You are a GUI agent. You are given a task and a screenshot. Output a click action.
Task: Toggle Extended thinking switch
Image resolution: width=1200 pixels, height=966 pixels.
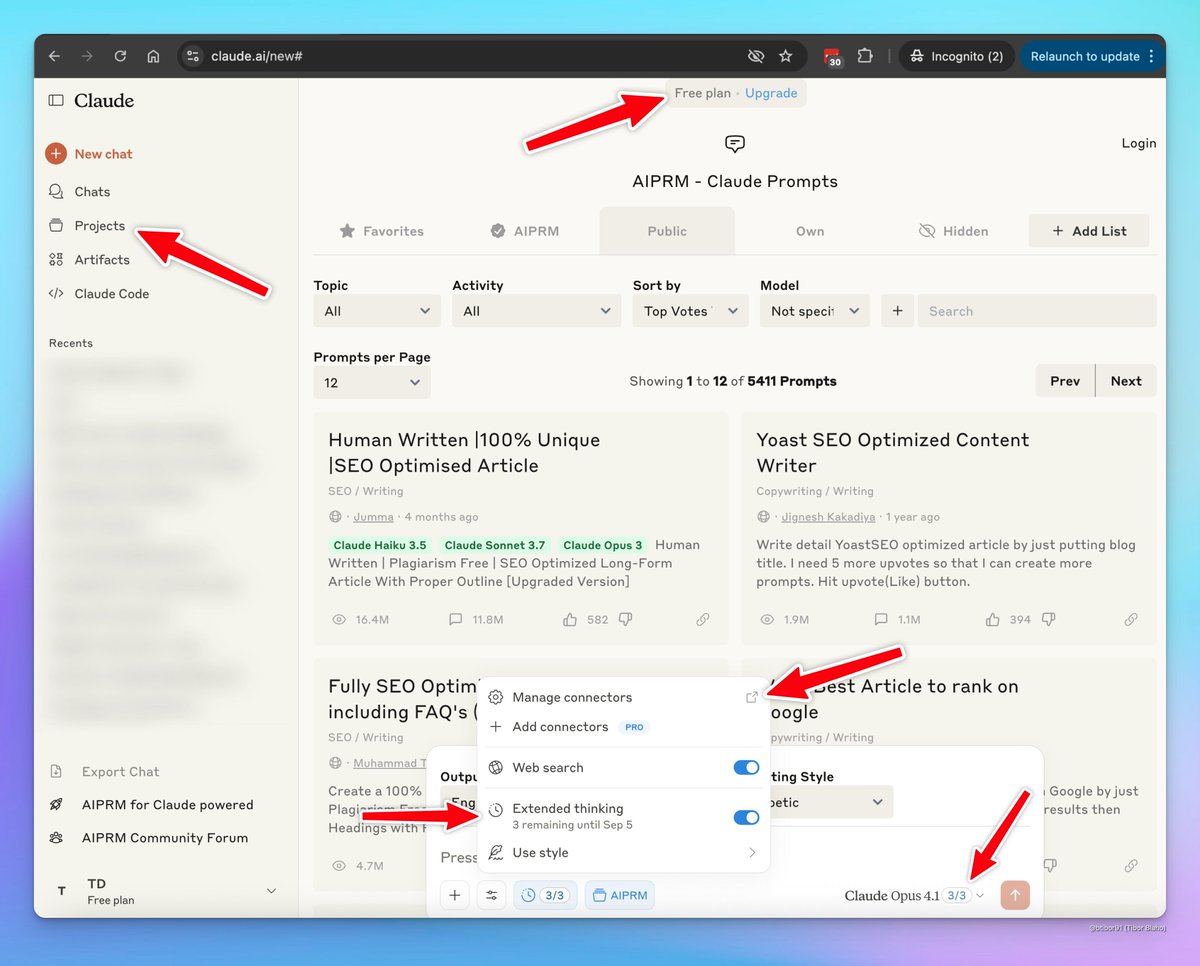click(x=746, y=817)
